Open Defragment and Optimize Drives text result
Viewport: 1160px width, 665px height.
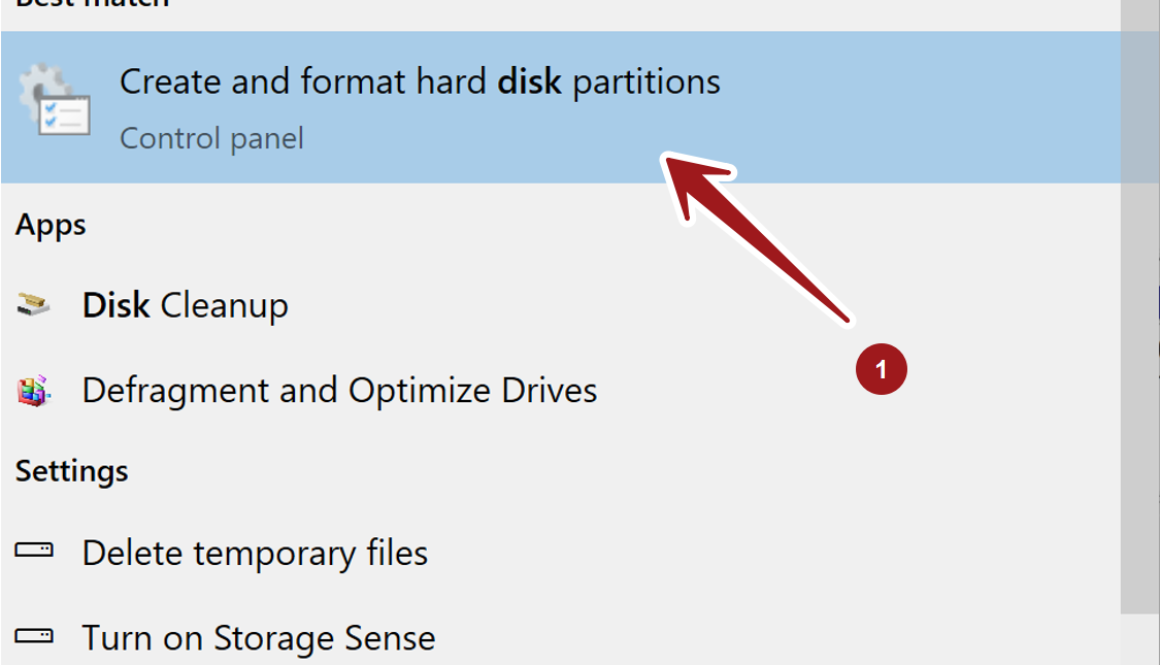tap(339, 390)
